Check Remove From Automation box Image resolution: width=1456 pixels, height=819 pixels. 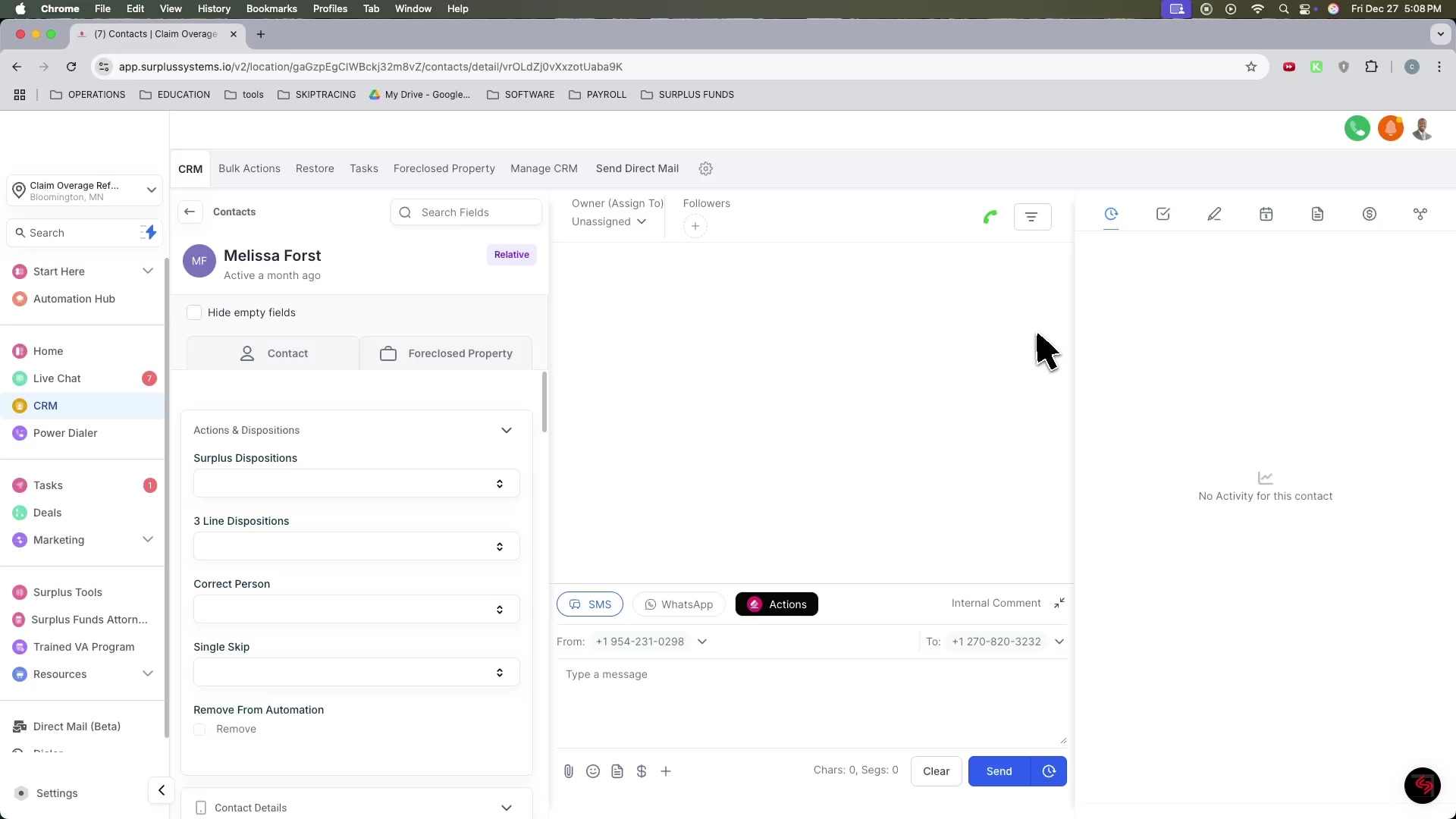(199, 729)
